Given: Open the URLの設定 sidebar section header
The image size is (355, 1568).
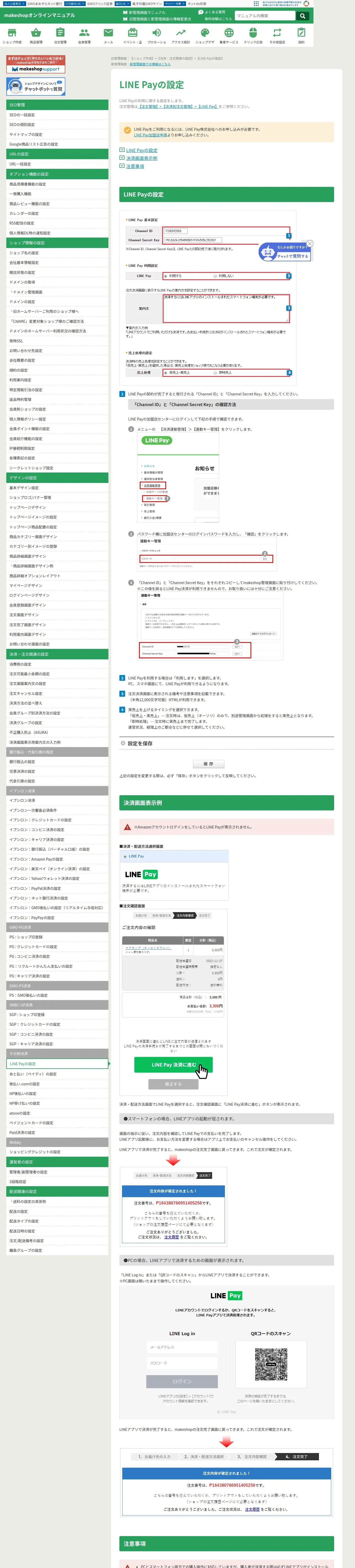Looking at the screenshot, I should (x=57, y=154).
